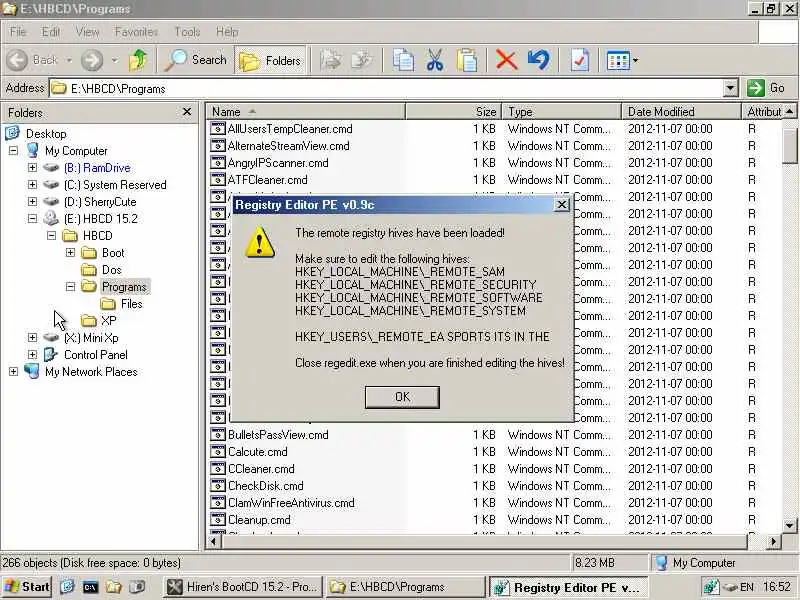Open the Tools menu
This screenshot has height=600, width=800.
click(187, 32)
